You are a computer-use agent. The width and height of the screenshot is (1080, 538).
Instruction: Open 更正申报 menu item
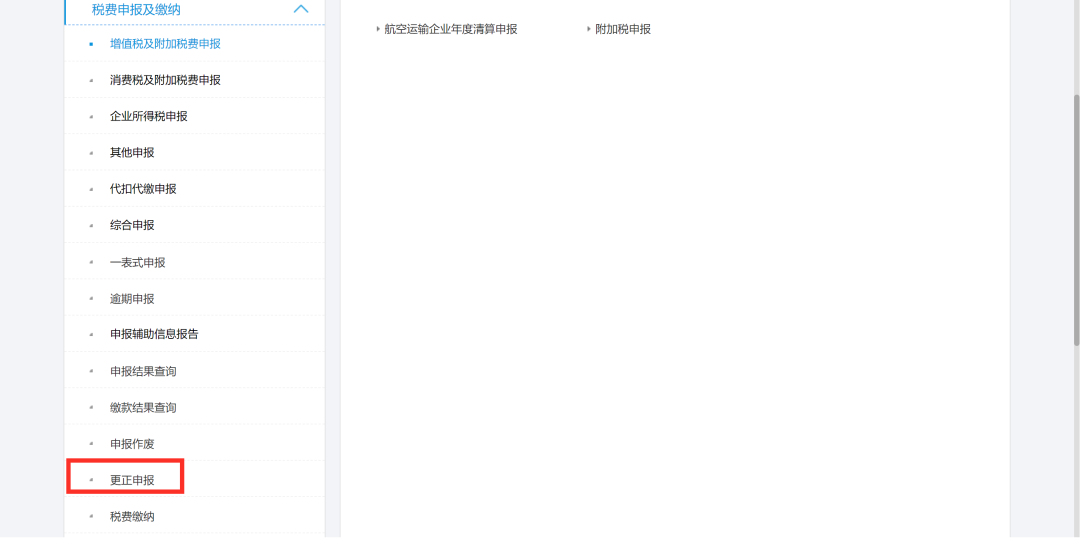[x=132, y=480]
